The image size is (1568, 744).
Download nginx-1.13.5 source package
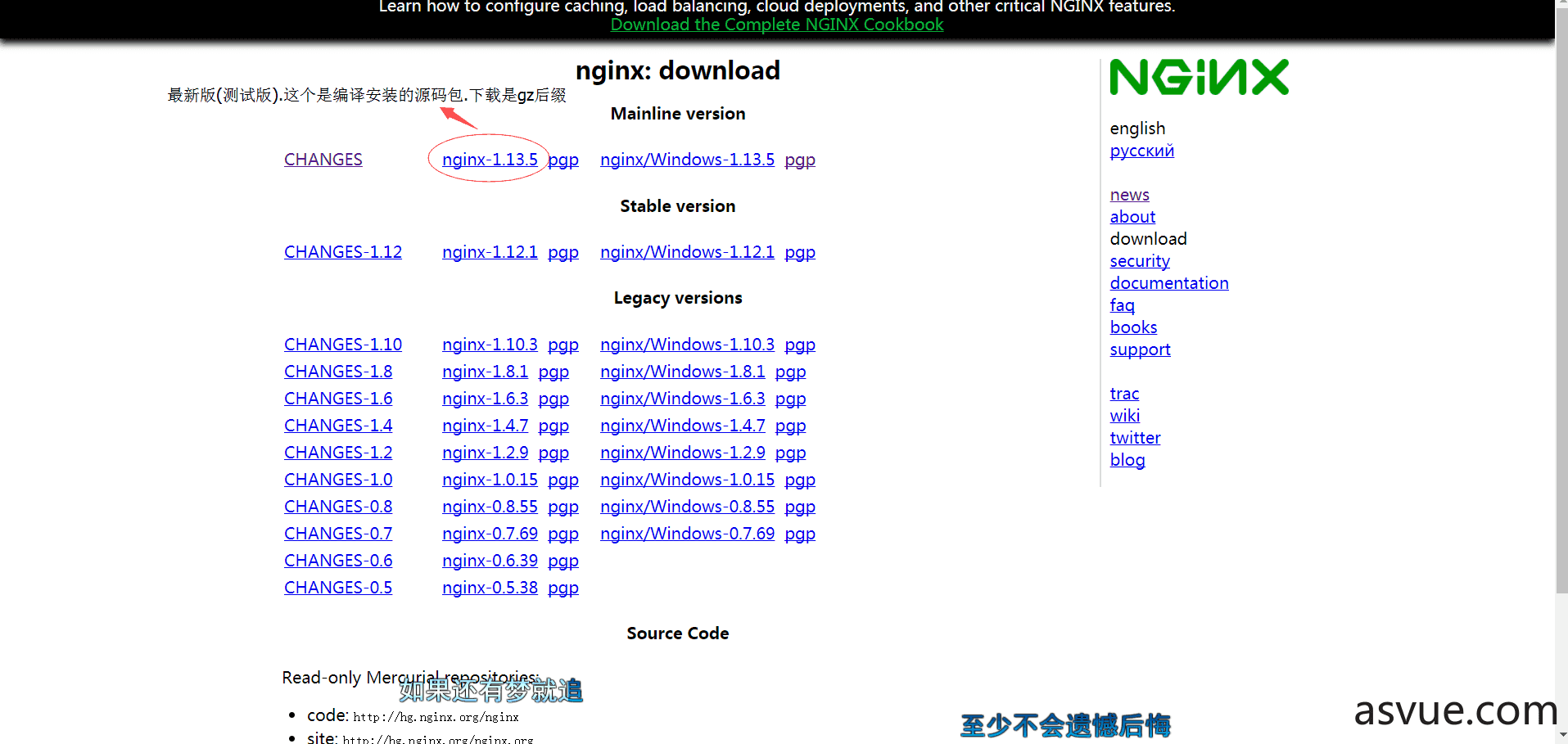490,160
